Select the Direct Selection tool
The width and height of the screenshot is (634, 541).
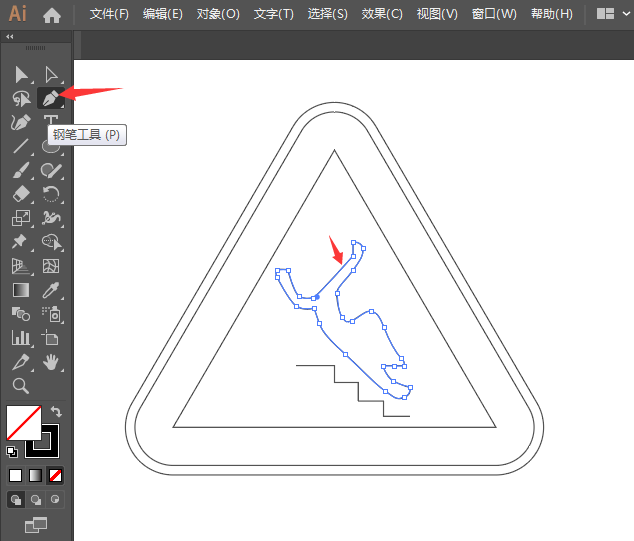[51, 74]
